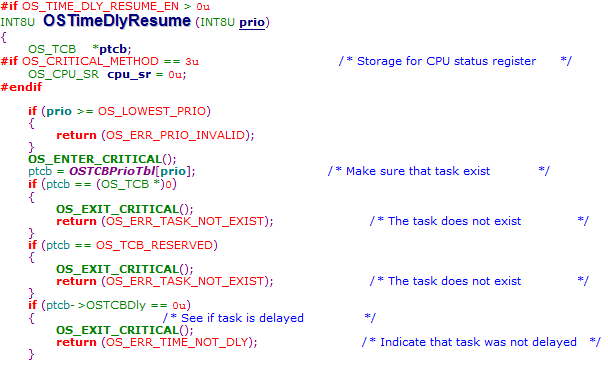Click OS_ERR_TASK_NOT_EXIST under the OS_TCB_RESERVED check
Image resolution: width=608 pixels, height=366 pixels.
pyautogui.click(x=185, y=281)
